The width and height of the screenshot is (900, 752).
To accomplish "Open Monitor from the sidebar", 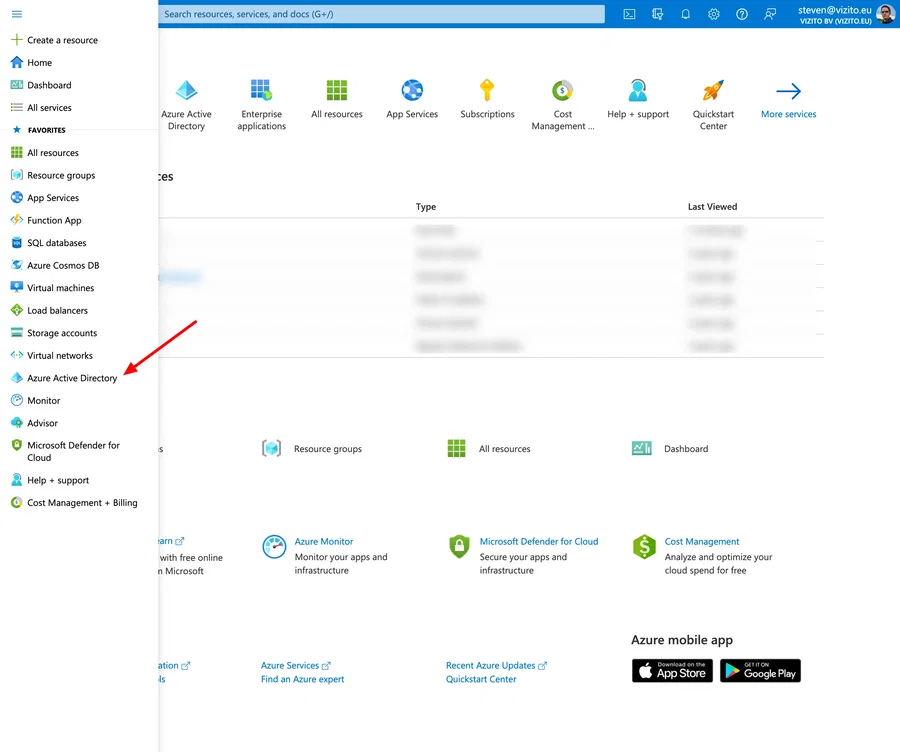I will click(x=44, y=400).
